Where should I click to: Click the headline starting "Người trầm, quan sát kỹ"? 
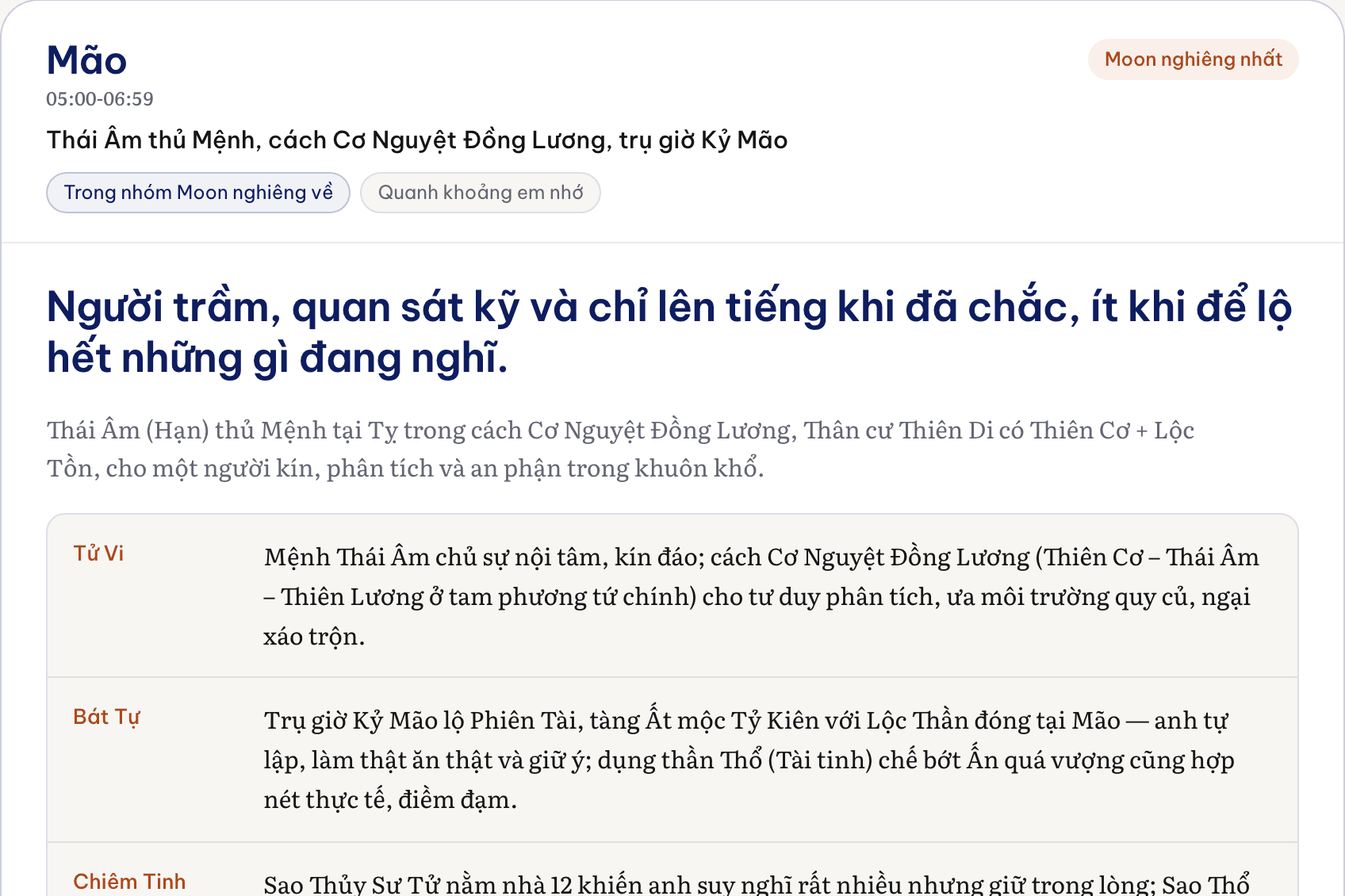669,331
